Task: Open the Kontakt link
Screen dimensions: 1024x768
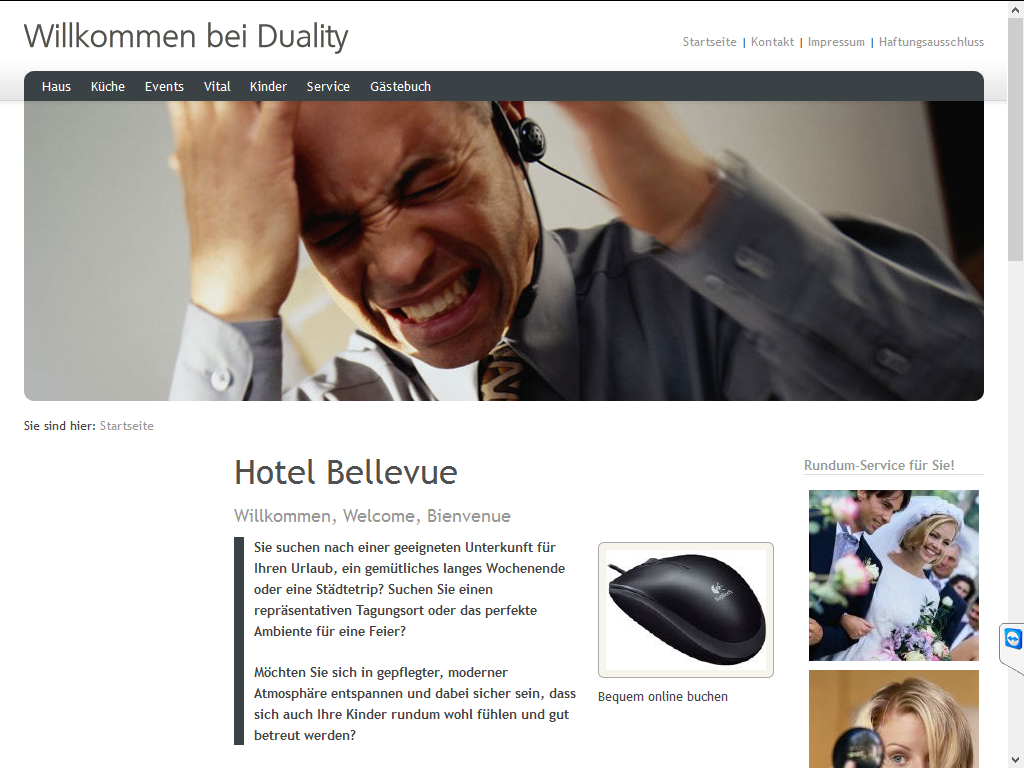Action: [772, 42]
